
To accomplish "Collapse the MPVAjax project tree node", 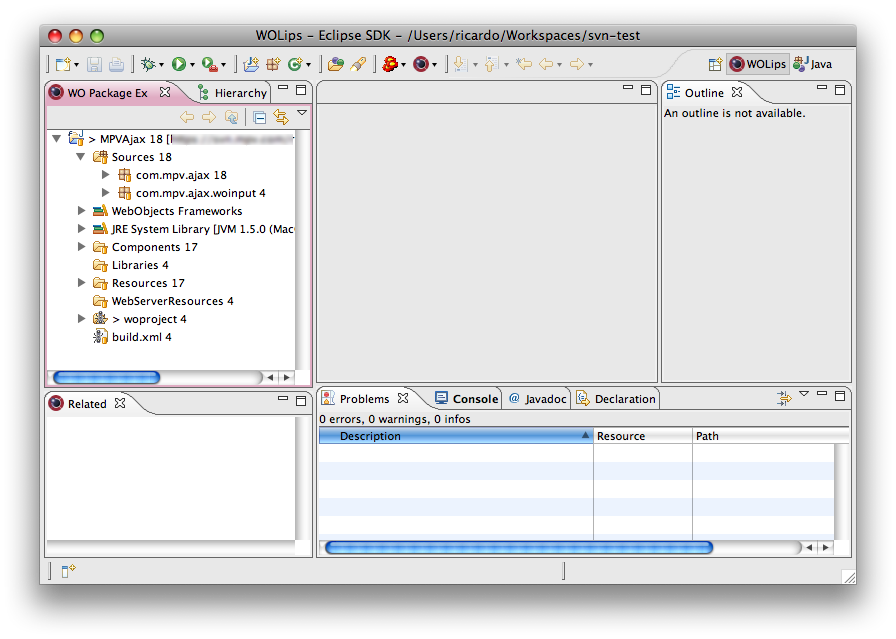I will click(x=57, y=138).
